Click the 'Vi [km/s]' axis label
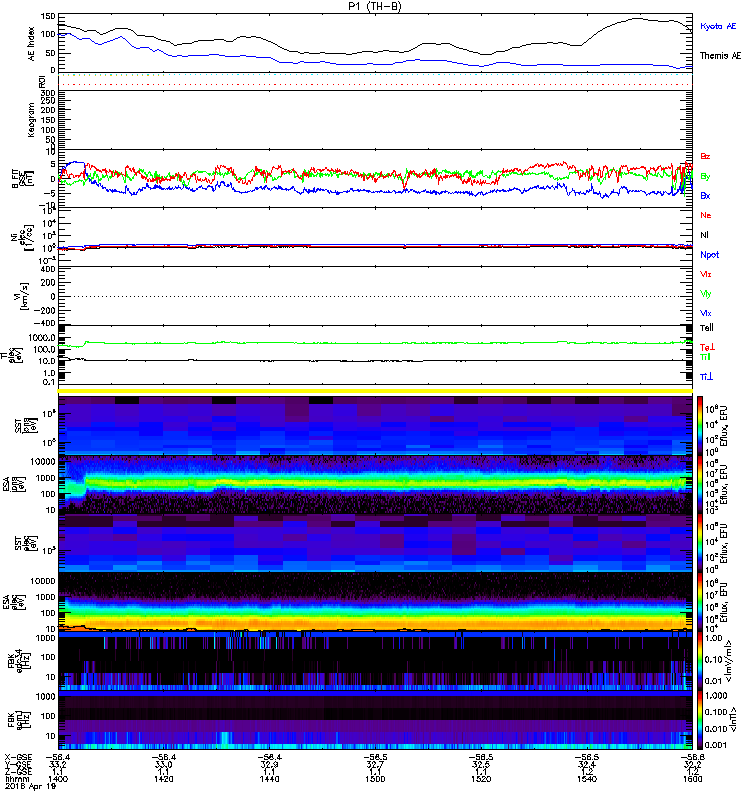Viewport: 750px width, 800px height. coord(23,296)
